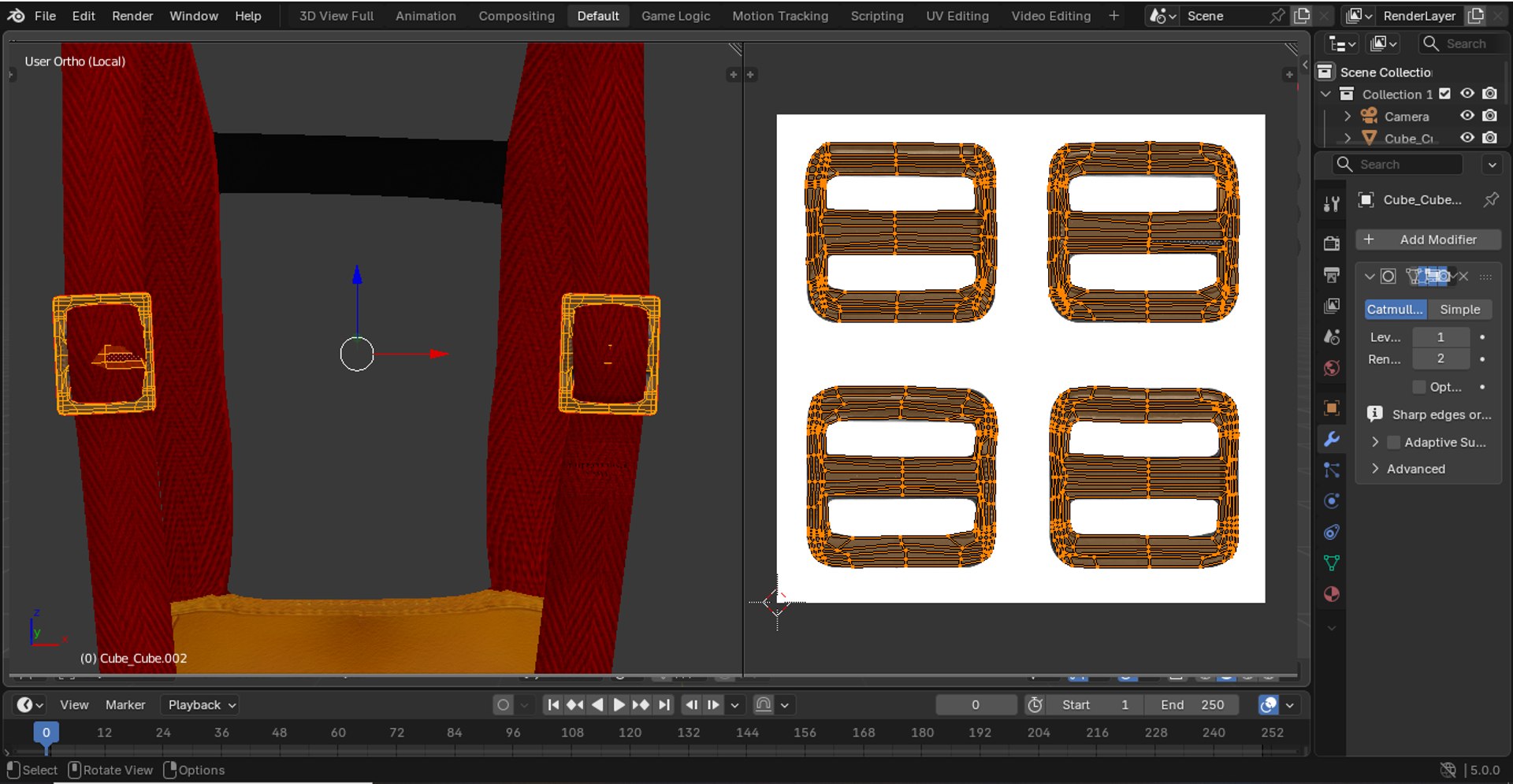This screenshot has width=1513, height=784.
Task: Open the World properties tab
Action: 1332,368
